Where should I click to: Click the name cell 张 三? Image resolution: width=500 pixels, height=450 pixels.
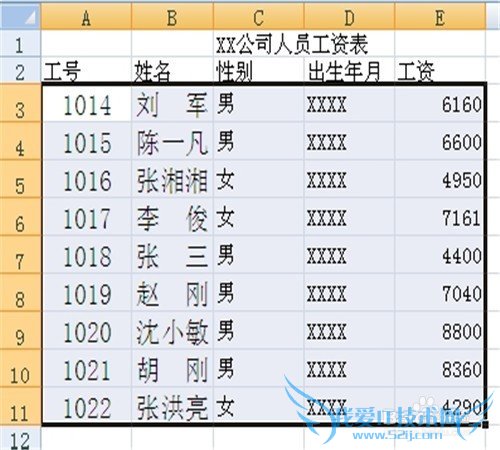[x=172, y=255]
